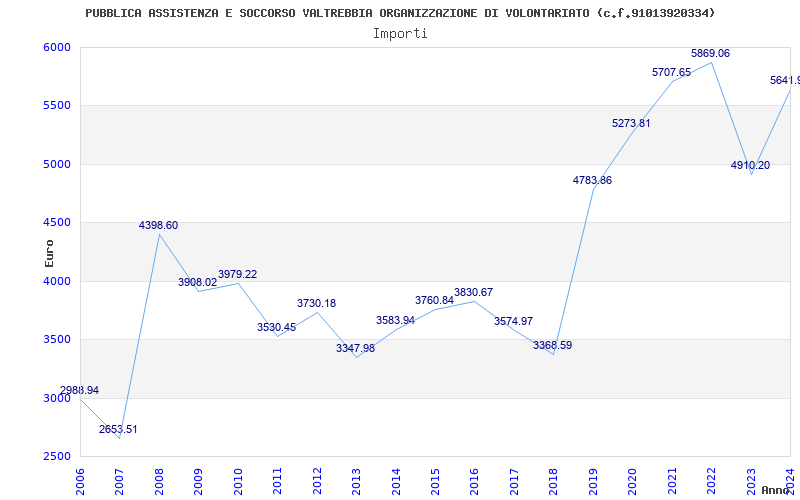Select the 3979.22 value label
Viewport: 800px width, 500px height.
[x=238, y=274]
